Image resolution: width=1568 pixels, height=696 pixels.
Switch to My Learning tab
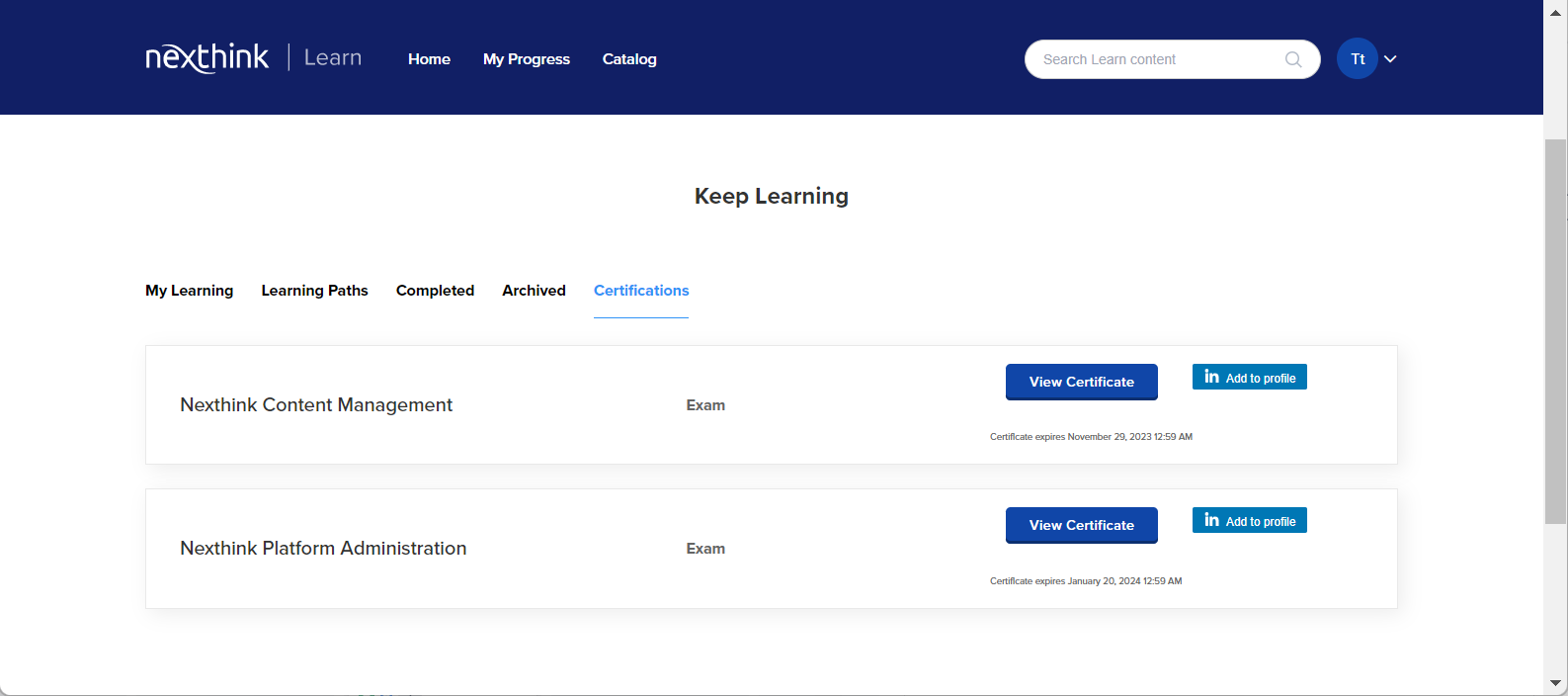[189, 291]
